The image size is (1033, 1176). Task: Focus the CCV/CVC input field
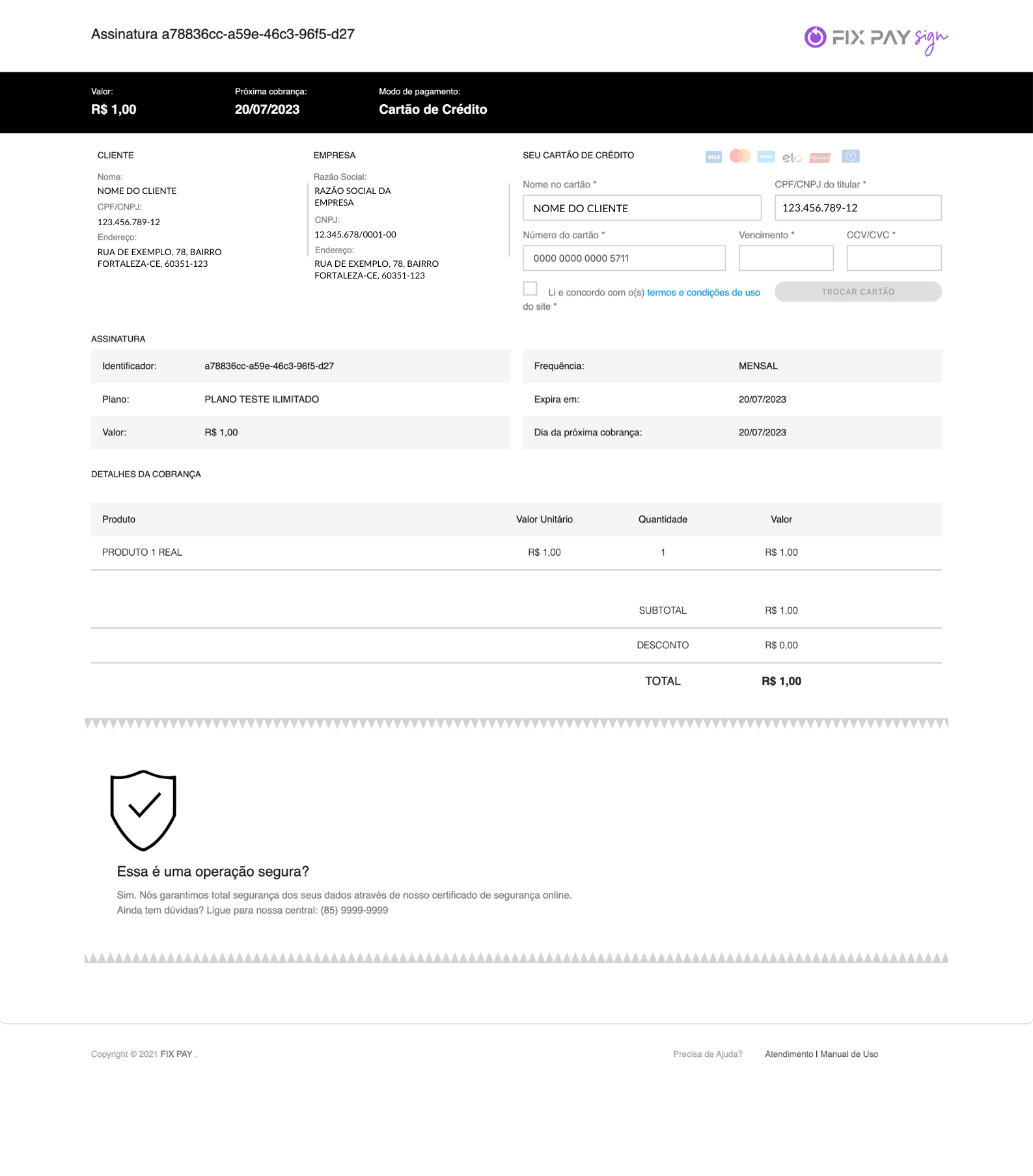tap(894, 258)
